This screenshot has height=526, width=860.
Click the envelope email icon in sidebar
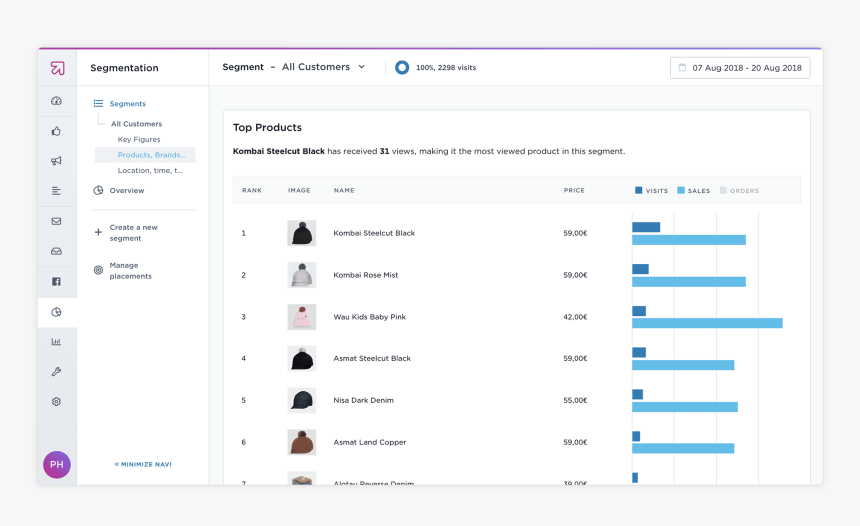(57, 221)
